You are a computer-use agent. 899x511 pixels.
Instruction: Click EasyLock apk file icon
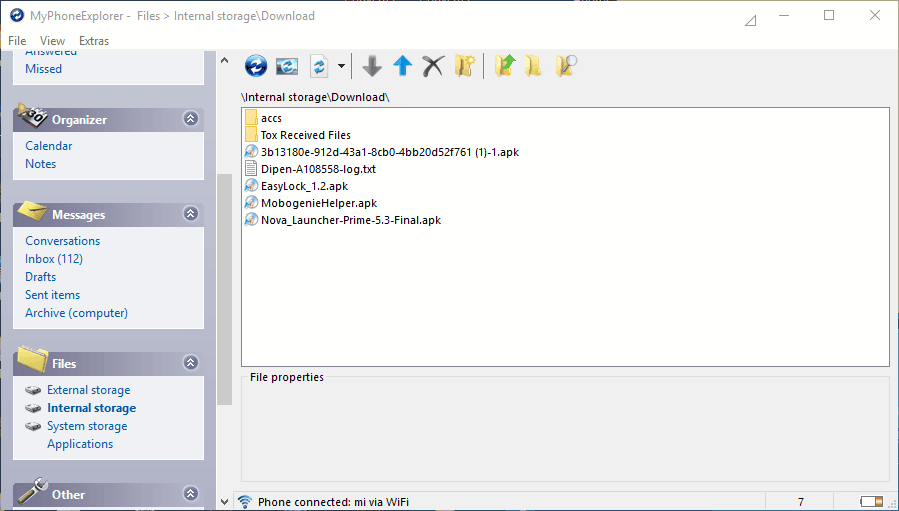click(251, 186)
